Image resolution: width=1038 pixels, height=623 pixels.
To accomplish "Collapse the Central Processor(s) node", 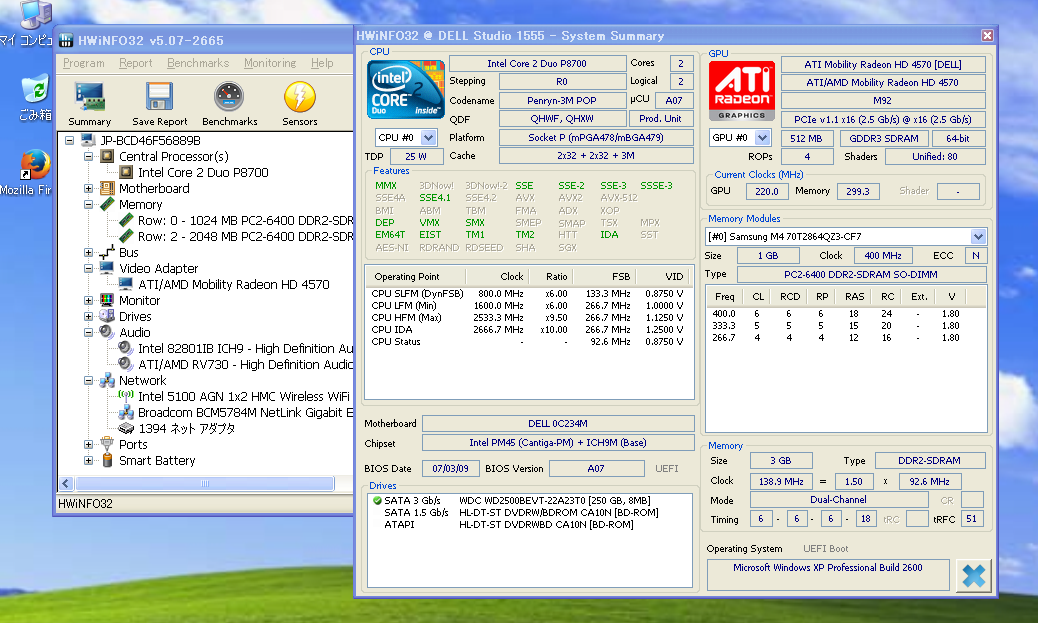I will (x=88, y=157).
